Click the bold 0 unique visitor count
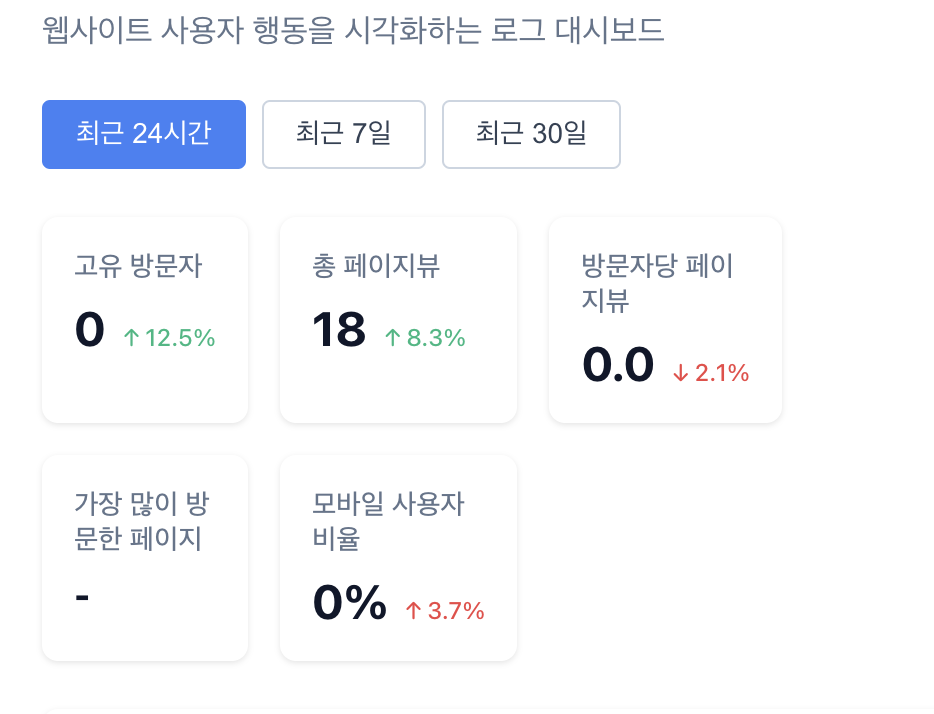The image size is (934, 714). (88, 331)
